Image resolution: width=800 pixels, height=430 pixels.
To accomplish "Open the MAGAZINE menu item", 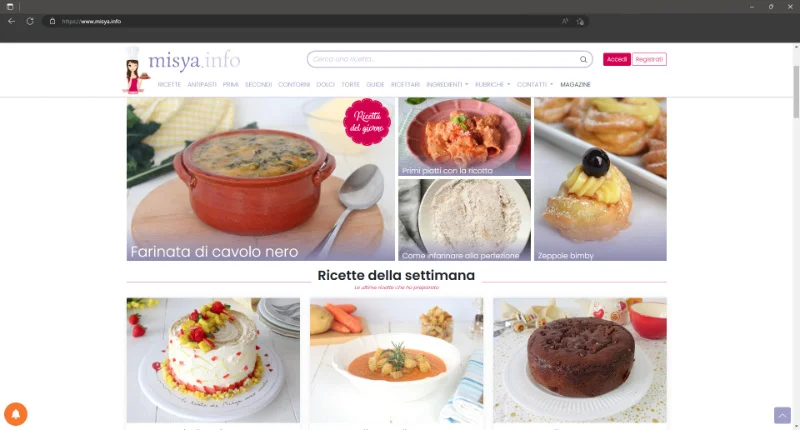I will (575, 85).
